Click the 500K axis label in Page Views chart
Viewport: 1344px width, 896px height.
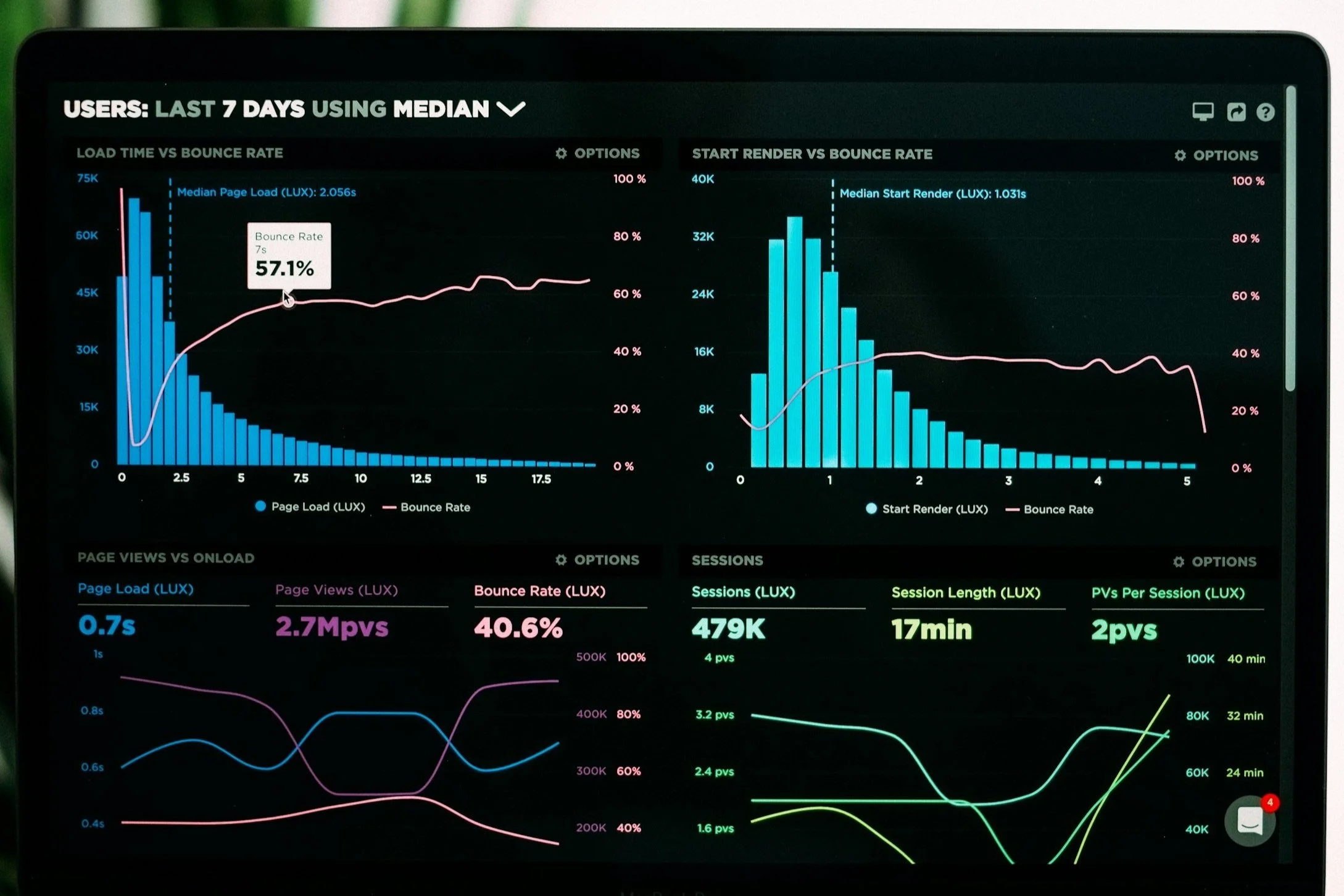coord(591,657)
